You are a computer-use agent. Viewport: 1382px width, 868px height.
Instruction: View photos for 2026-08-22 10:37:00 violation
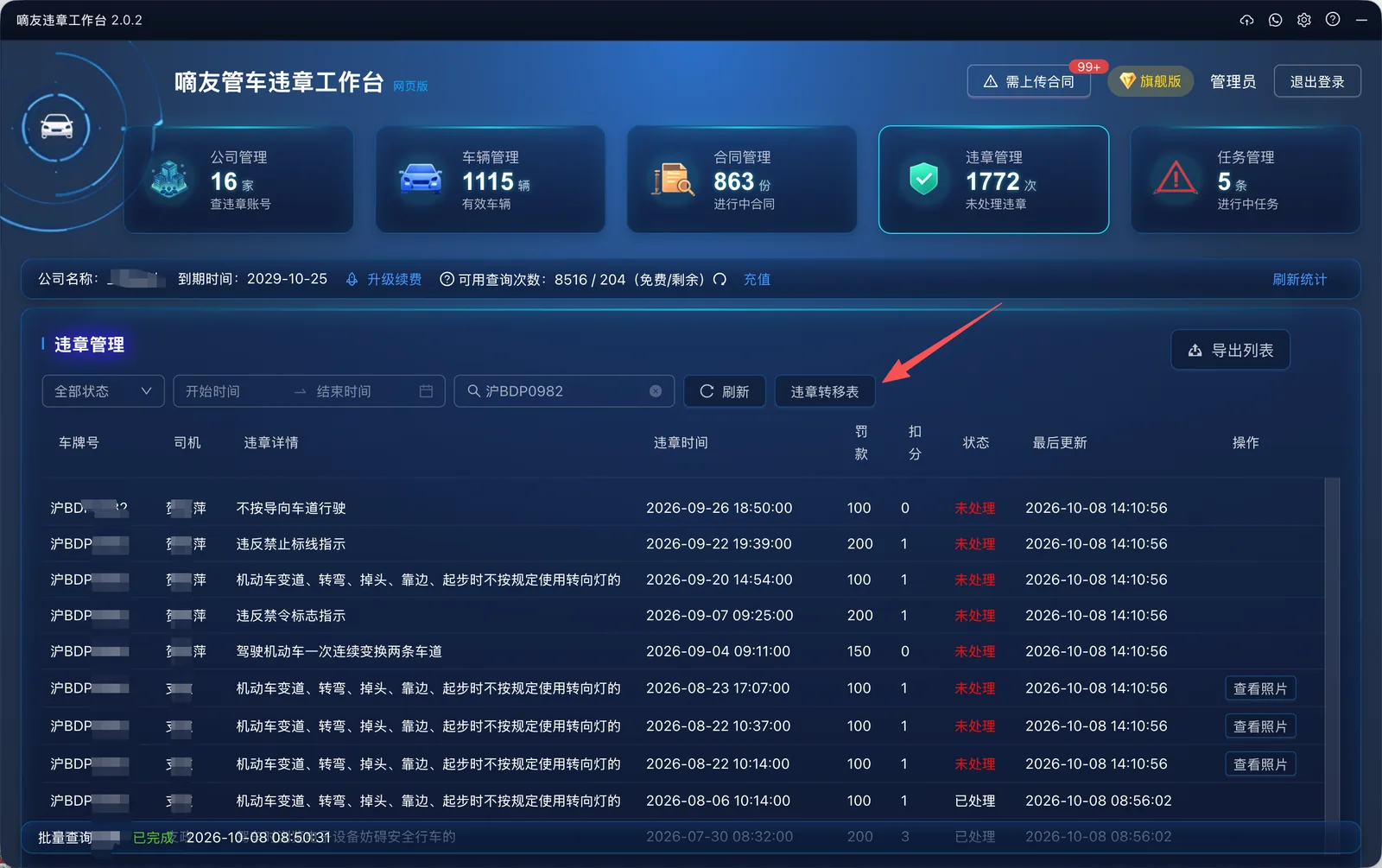[x=1260, y=726]
